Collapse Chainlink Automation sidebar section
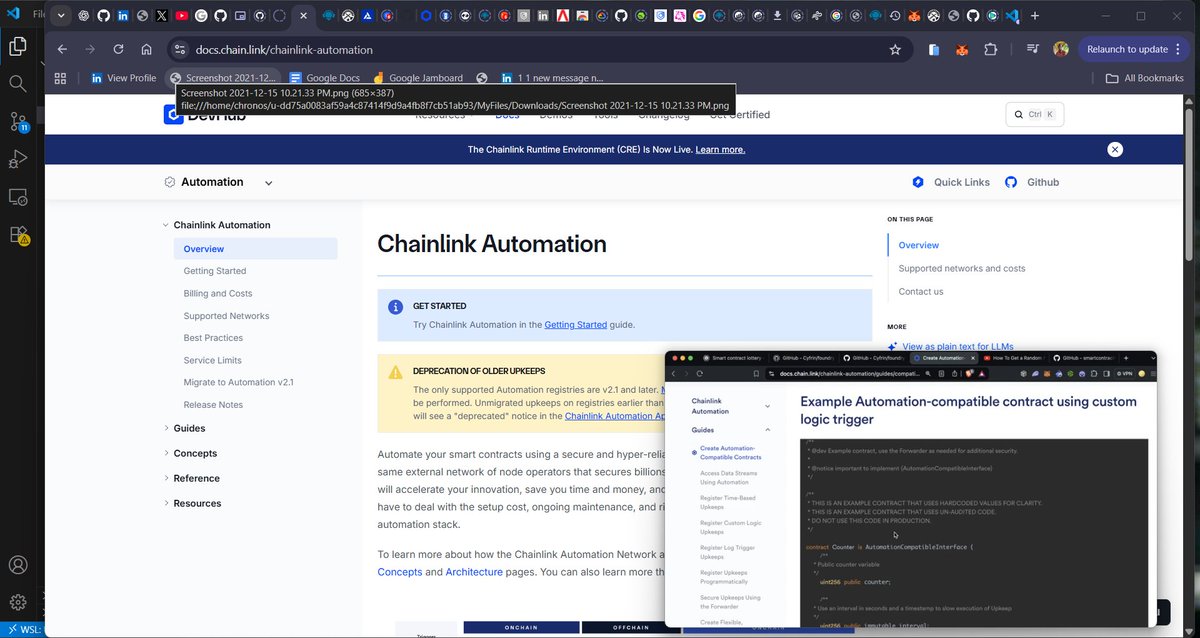 click(166, 225)
